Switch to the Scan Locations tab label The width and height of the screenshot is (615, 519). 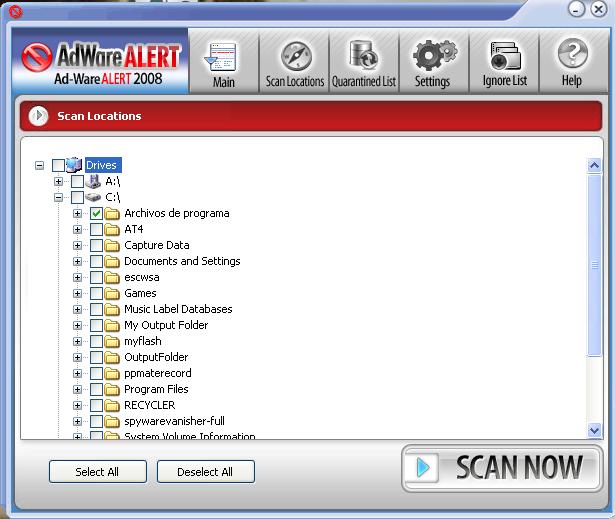[295, 82]
